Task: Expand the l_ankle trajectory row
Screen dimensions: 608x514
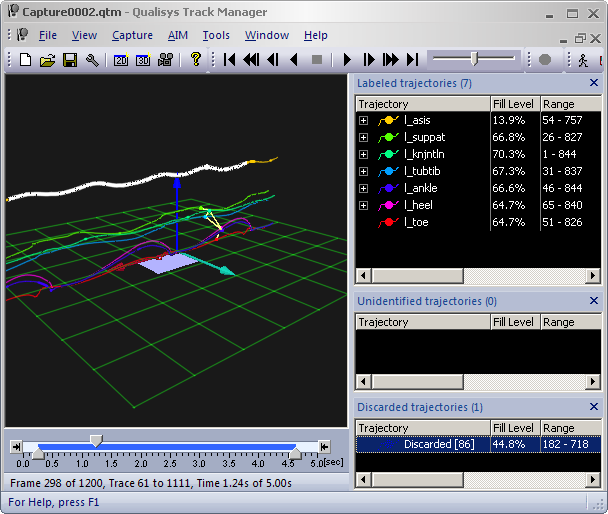Action: coord(364,188)
